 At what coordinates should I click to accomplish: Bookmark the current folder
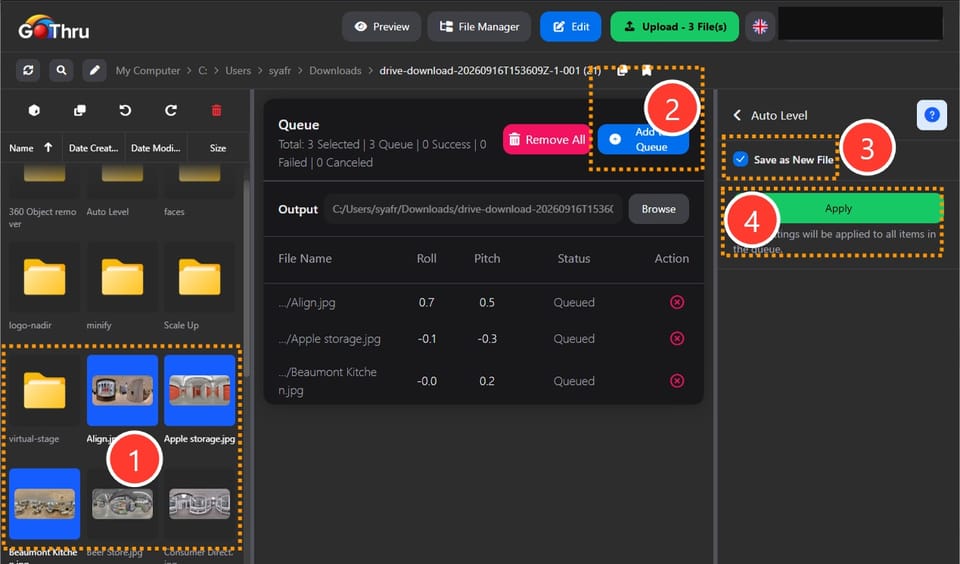point(647,70)
